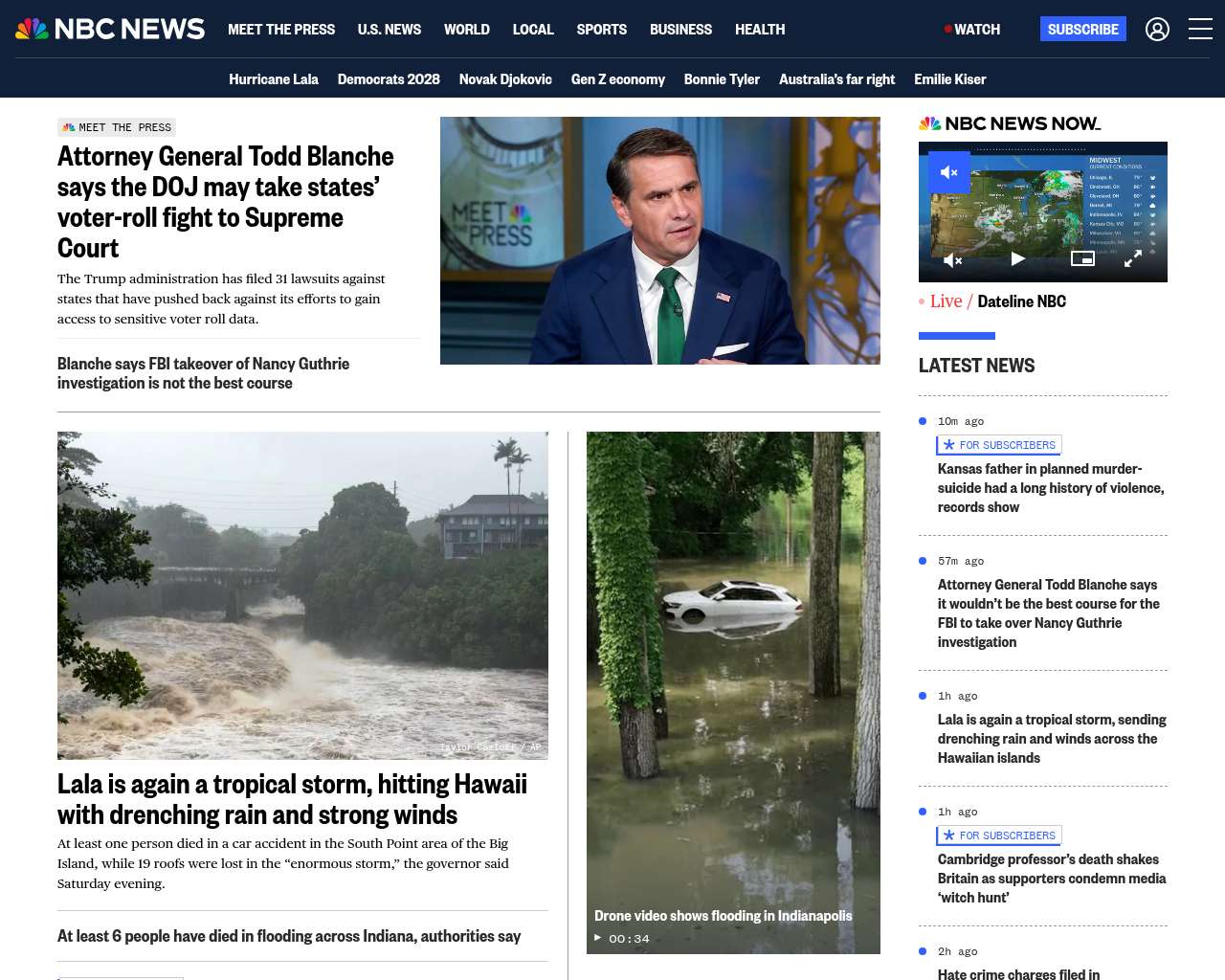Open the Democrats 2028 trending topic

(389, 79)
